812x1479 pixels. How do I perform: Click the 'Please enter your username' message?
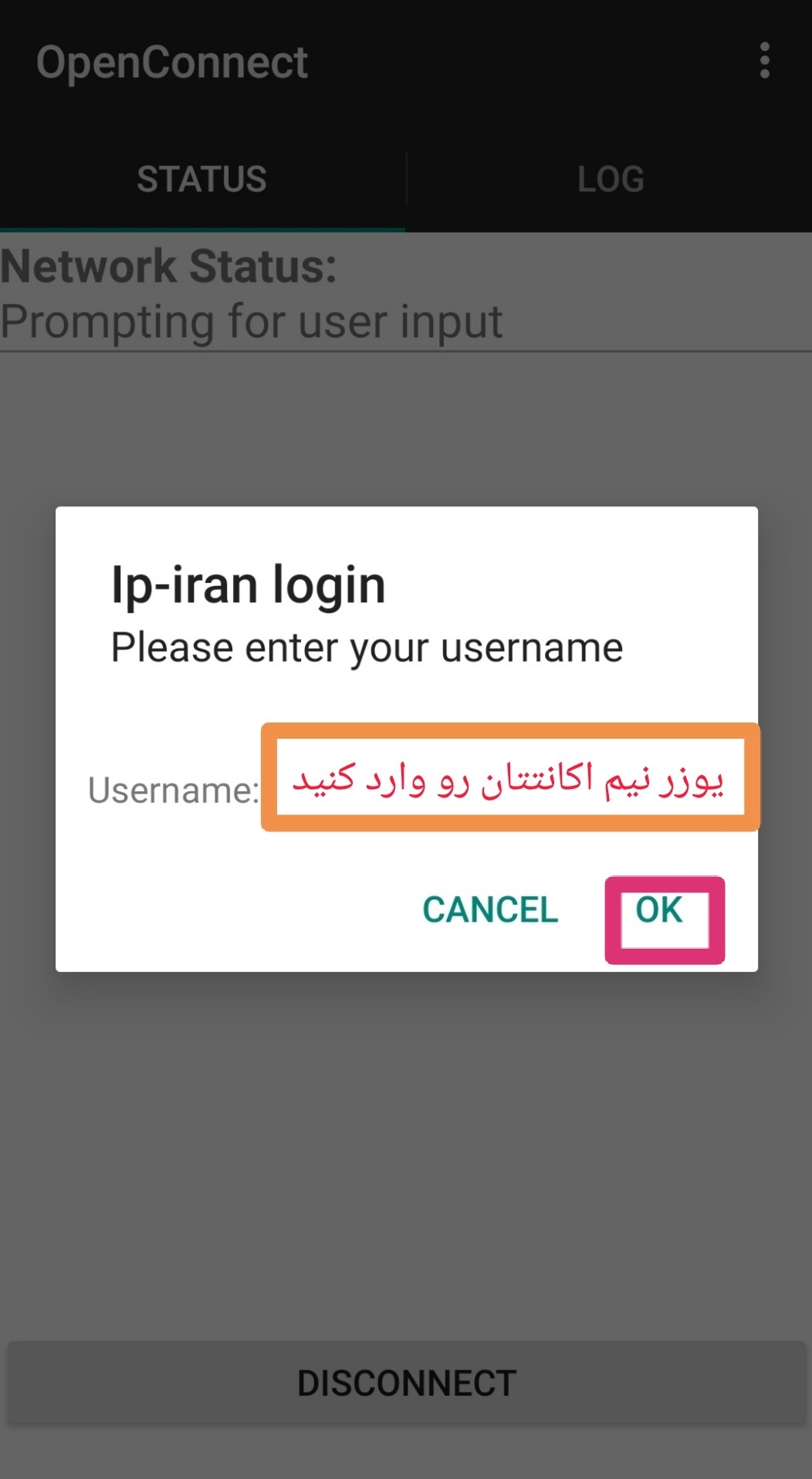(x=367, y=648)
